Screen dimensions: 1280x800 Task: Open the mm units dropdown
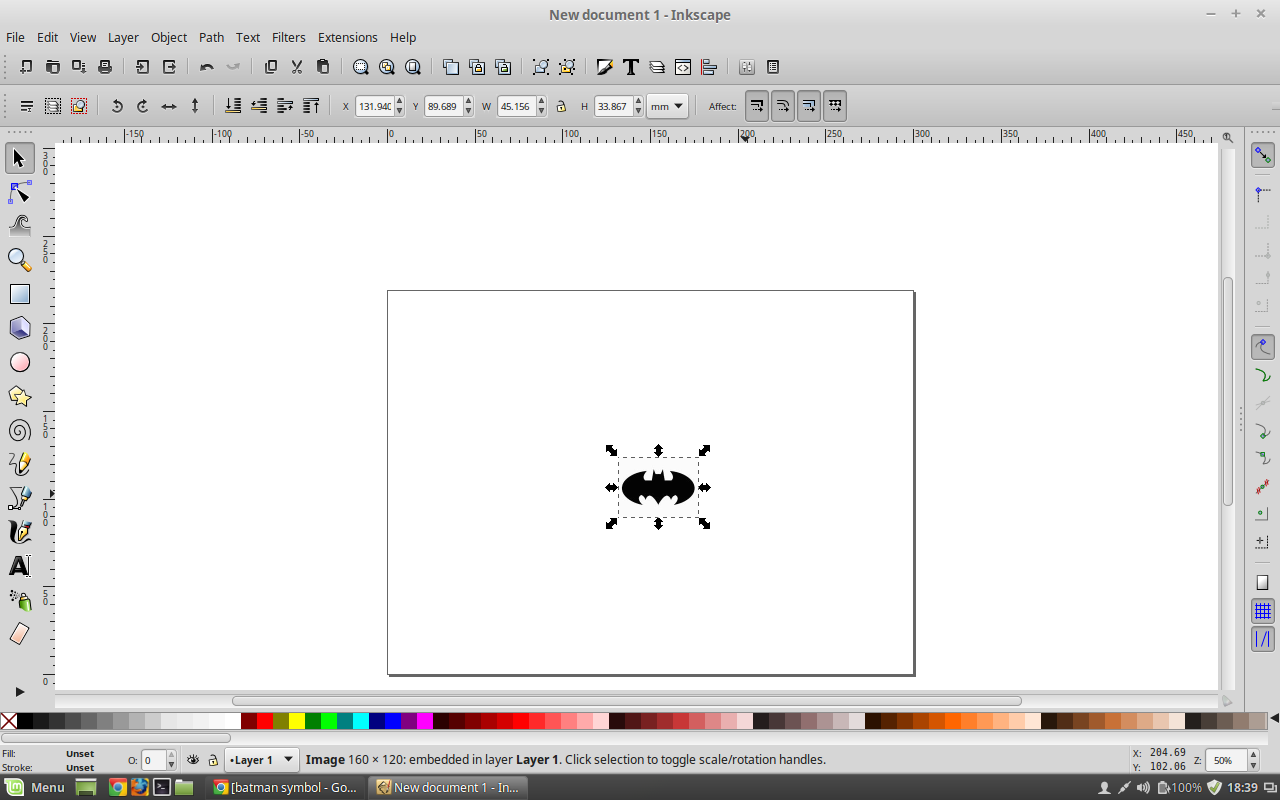667,106
